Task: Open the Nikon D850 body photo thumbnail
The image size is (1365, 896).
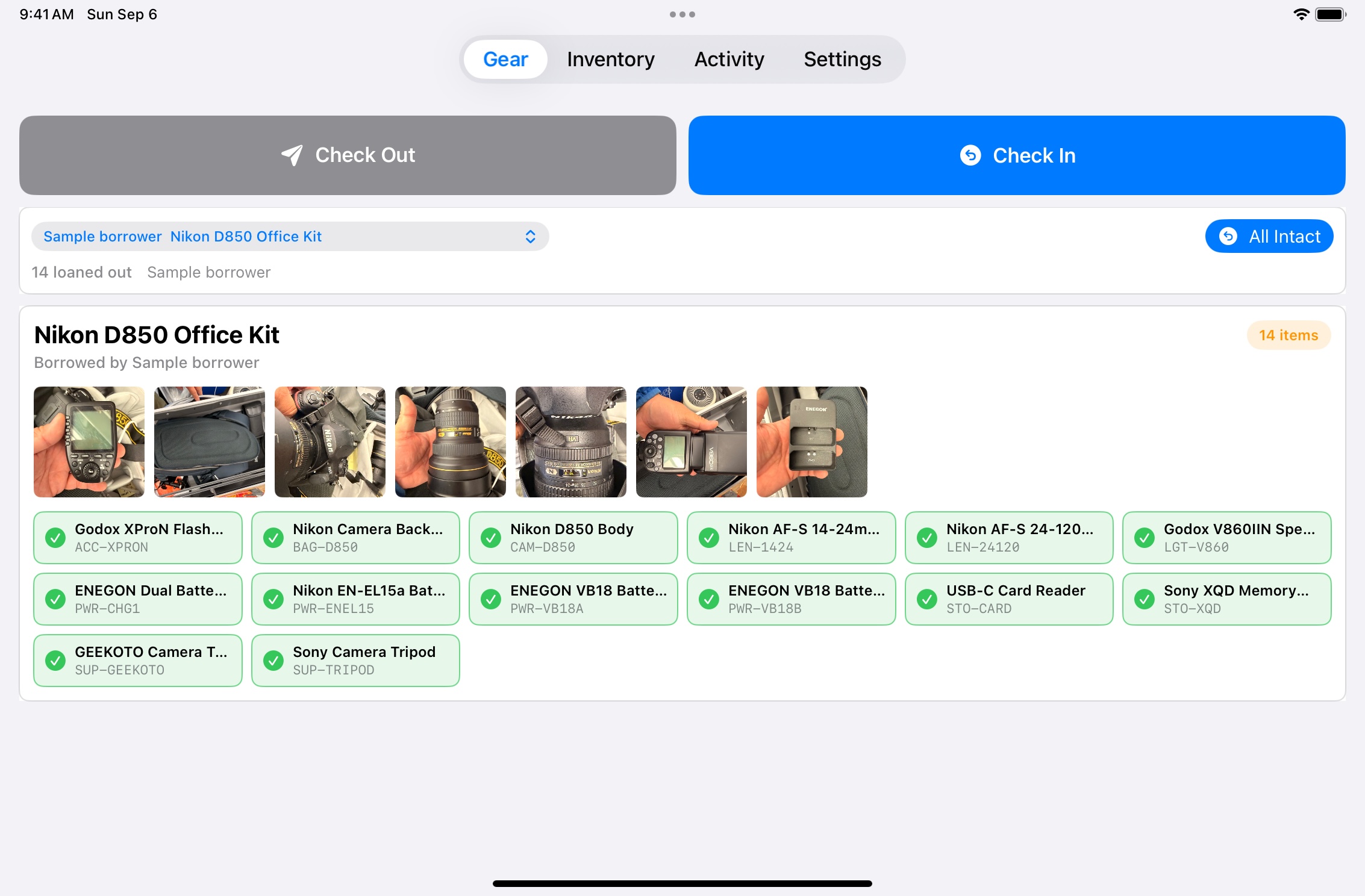Action: [x=330, y=442]
